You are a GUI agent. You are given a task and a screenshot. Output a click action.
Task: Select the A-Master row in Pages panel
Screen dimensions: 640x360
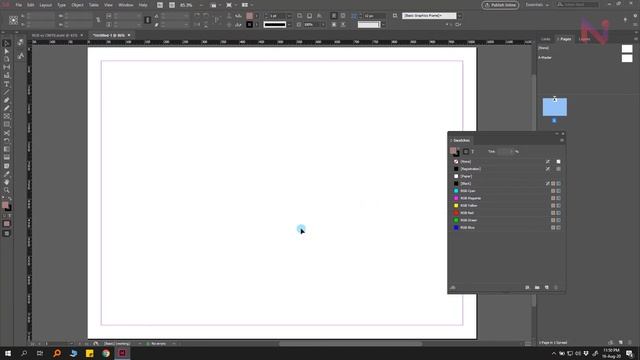point(585,58)
